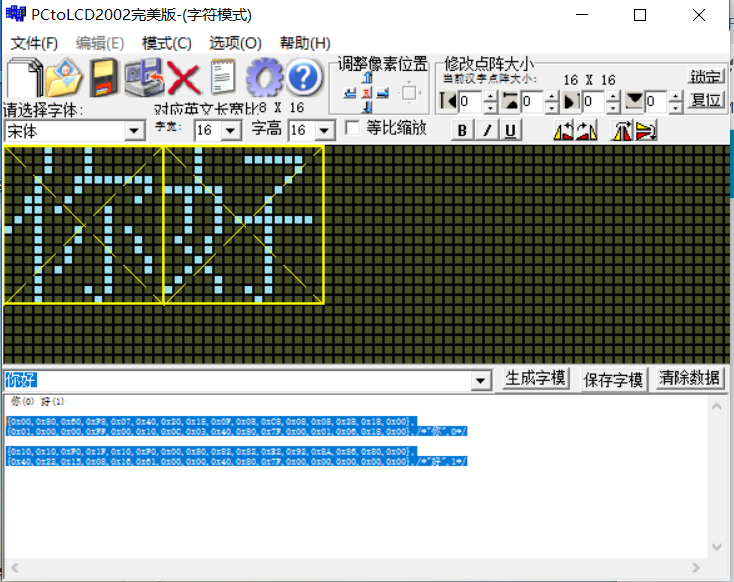Toggle underline U formatting
734x582 pixels.
coord(510,130)
